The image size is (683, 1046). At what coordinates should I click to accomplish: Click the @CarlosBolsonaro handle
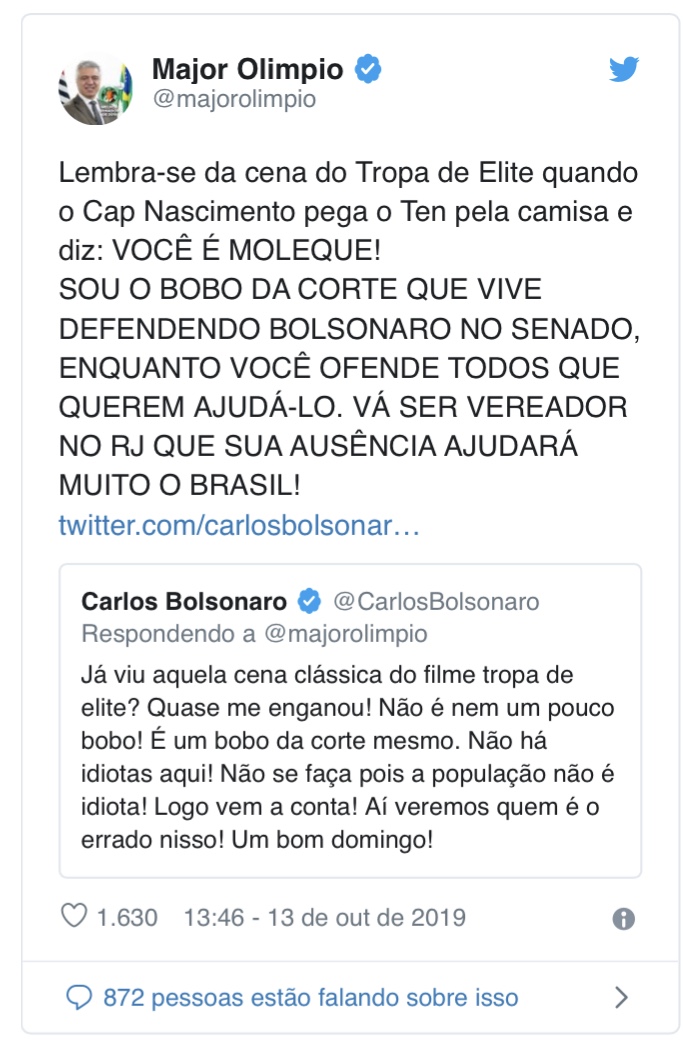(x=435, y=602)
